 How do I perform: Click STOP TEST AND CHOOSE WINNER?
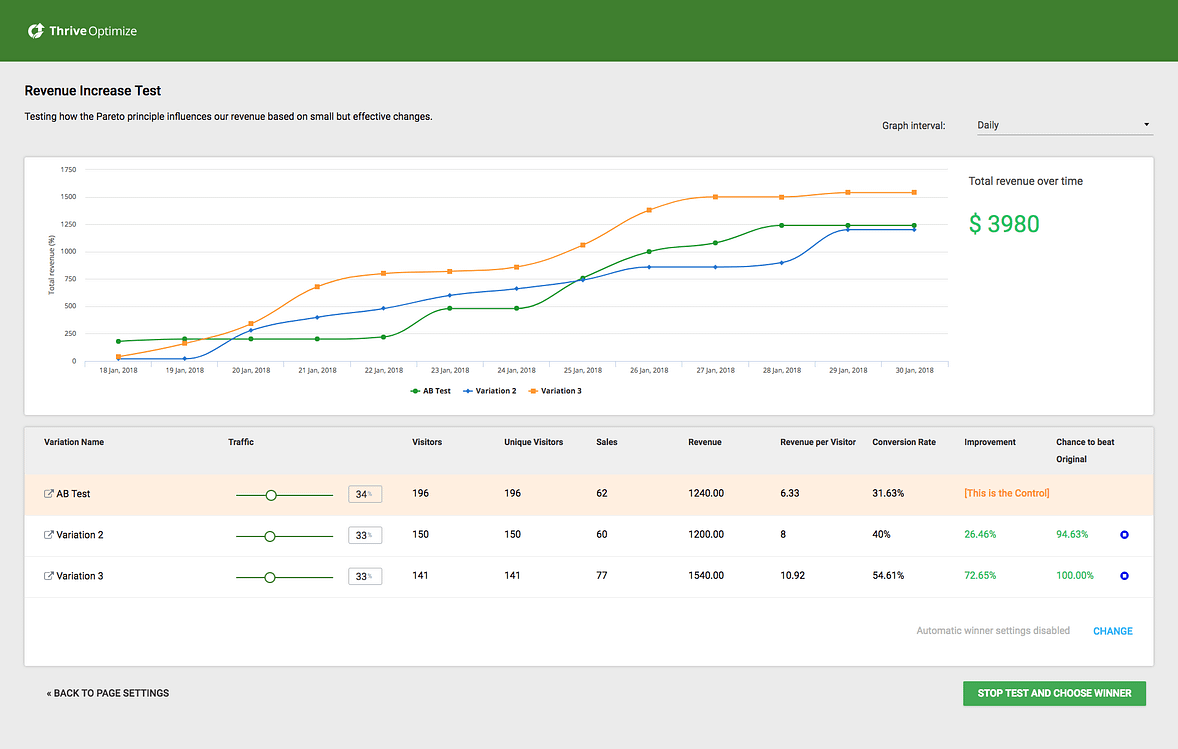pyautogui.click(x=1054, y=693)
